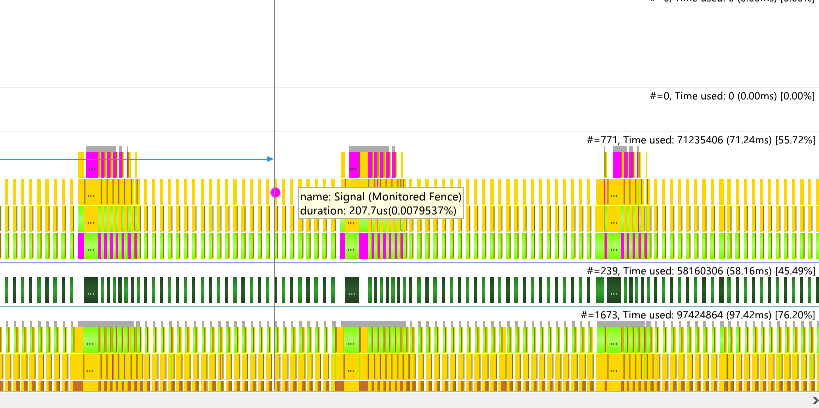Click the blue arrowhead at the cursor line

pyautogui.click(x=271, y=159)
